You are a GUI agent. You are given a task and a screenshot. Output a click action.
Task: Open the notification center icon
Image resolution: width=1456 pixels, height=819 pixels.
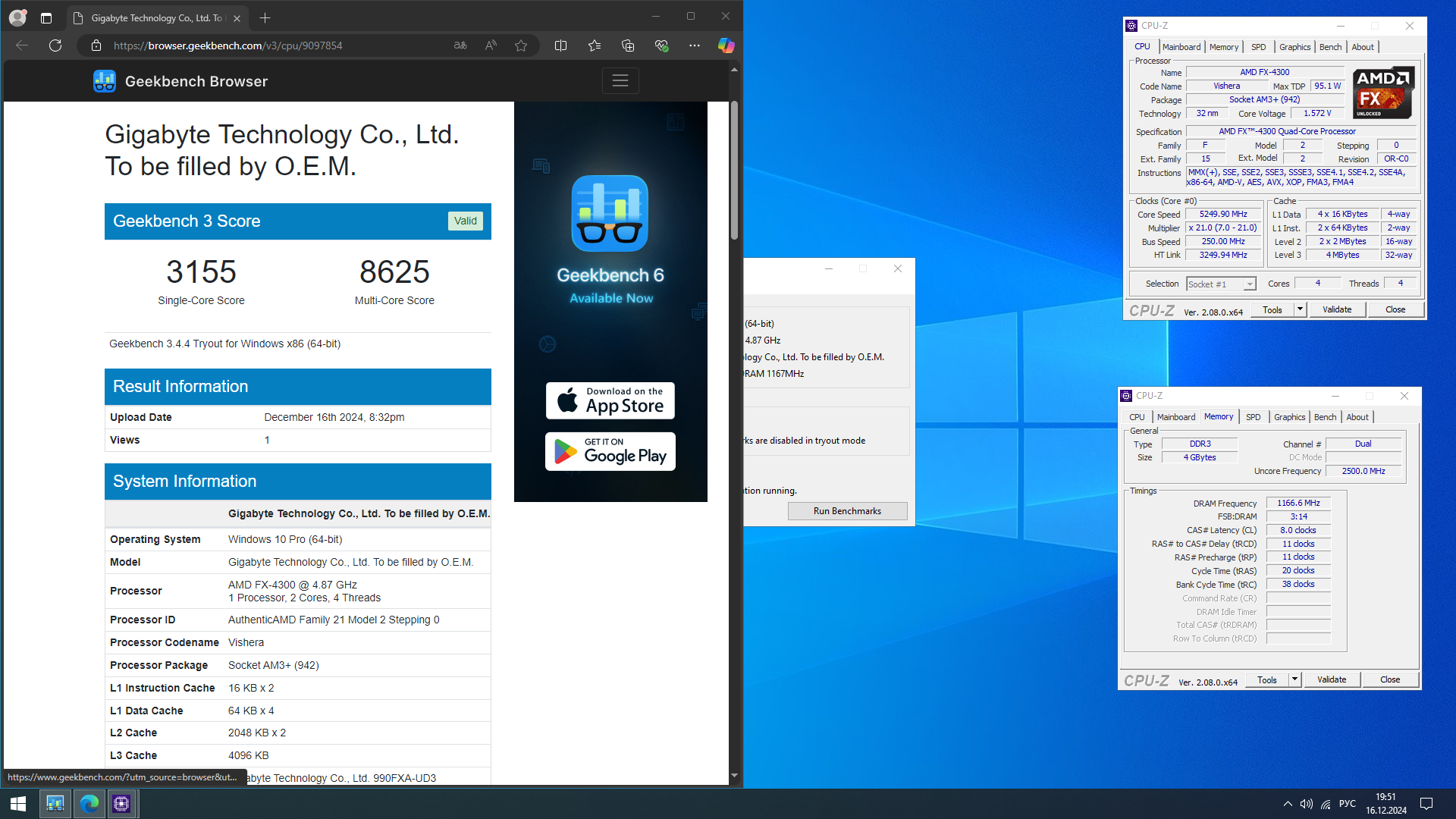coord(1426,804)
